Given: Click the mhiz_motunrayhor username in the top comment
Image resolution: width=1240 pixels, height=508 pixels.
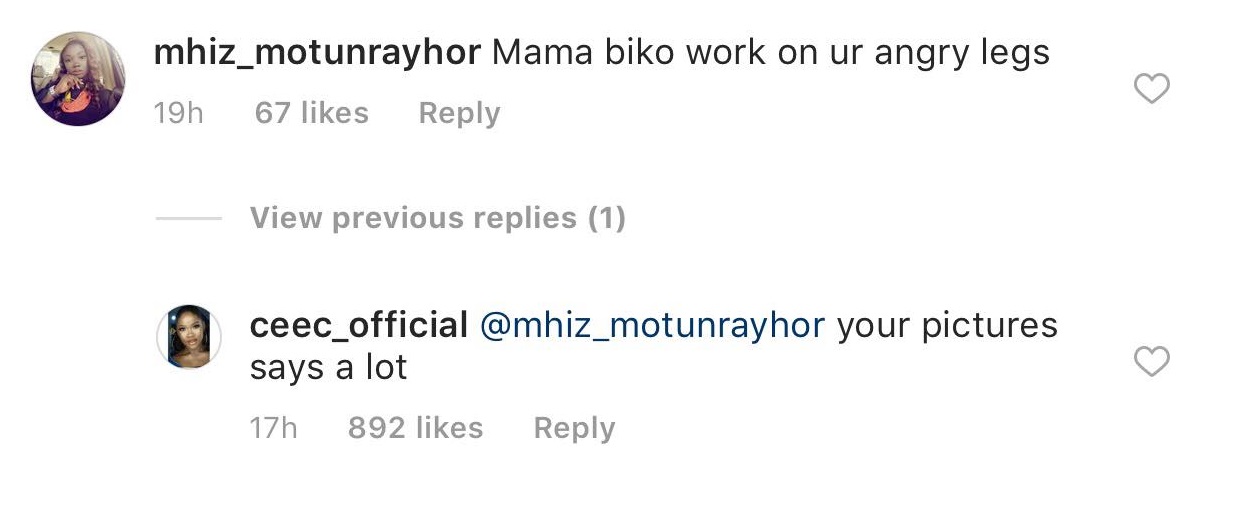Looking at the screenshot, I should click(x=317, y=53).
